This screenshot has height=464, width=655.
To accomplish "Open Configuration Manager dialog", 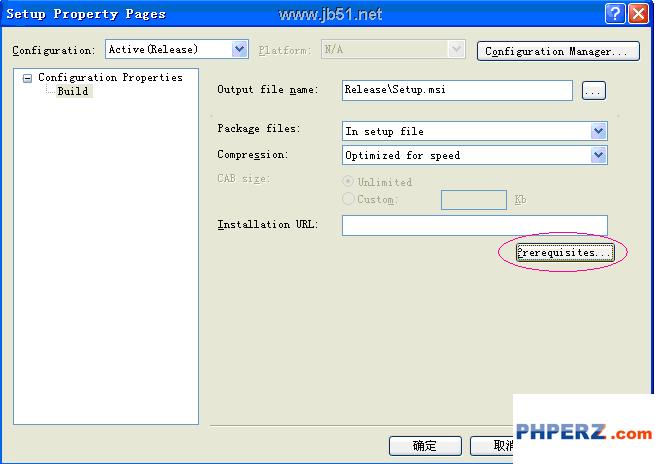I will [558, 51].
